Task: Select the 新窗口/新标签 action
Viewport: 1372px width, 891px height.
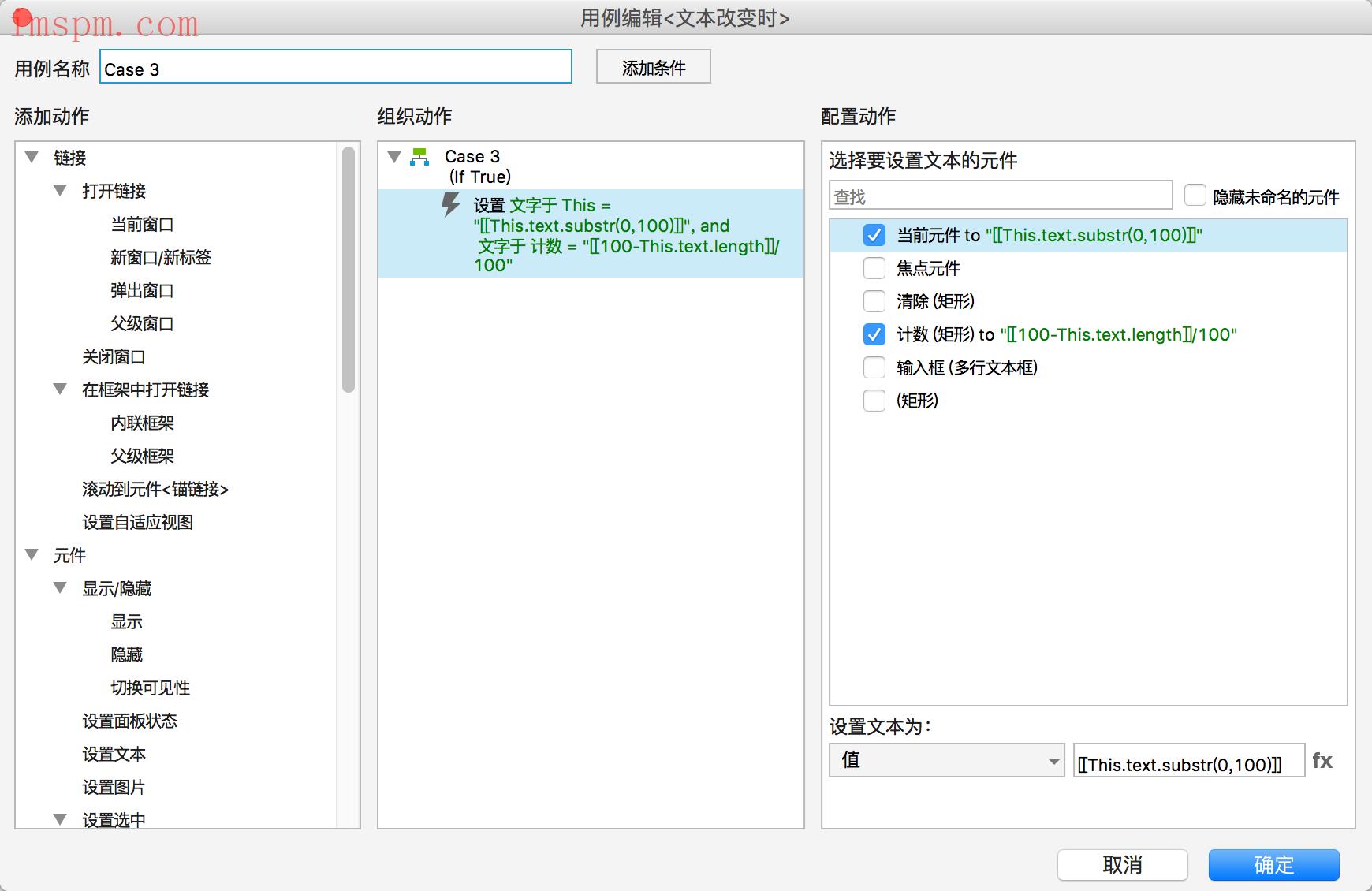Action: 161,258
